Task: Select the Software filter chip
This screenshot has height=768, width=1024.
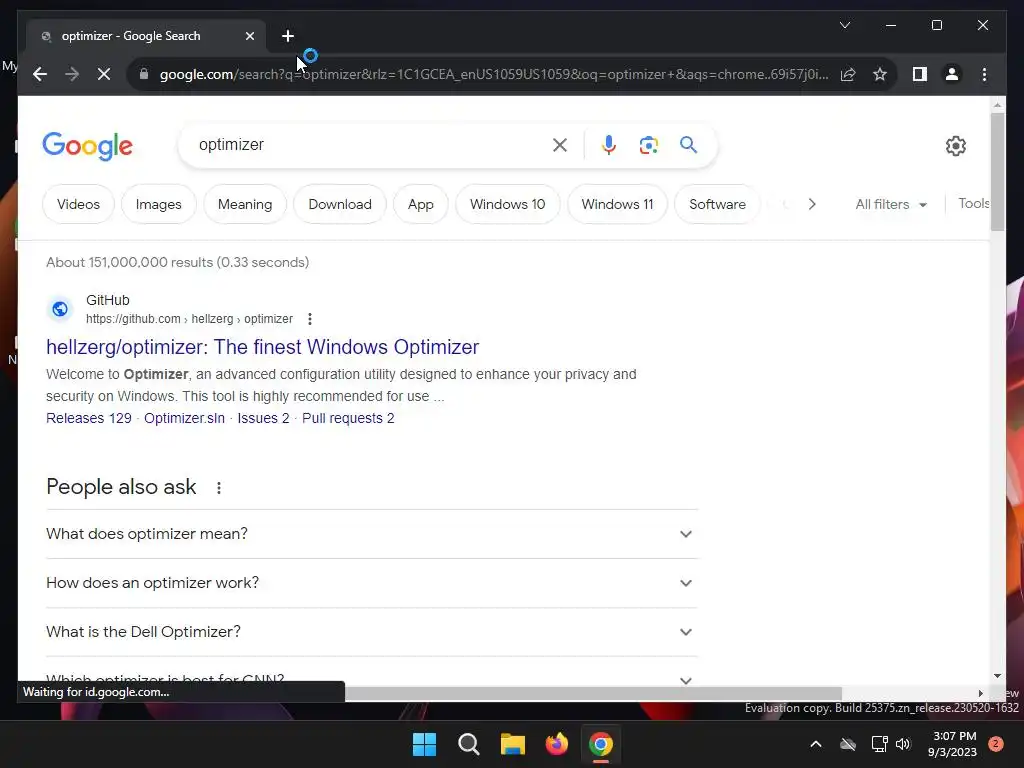Action: pos(717,204)
